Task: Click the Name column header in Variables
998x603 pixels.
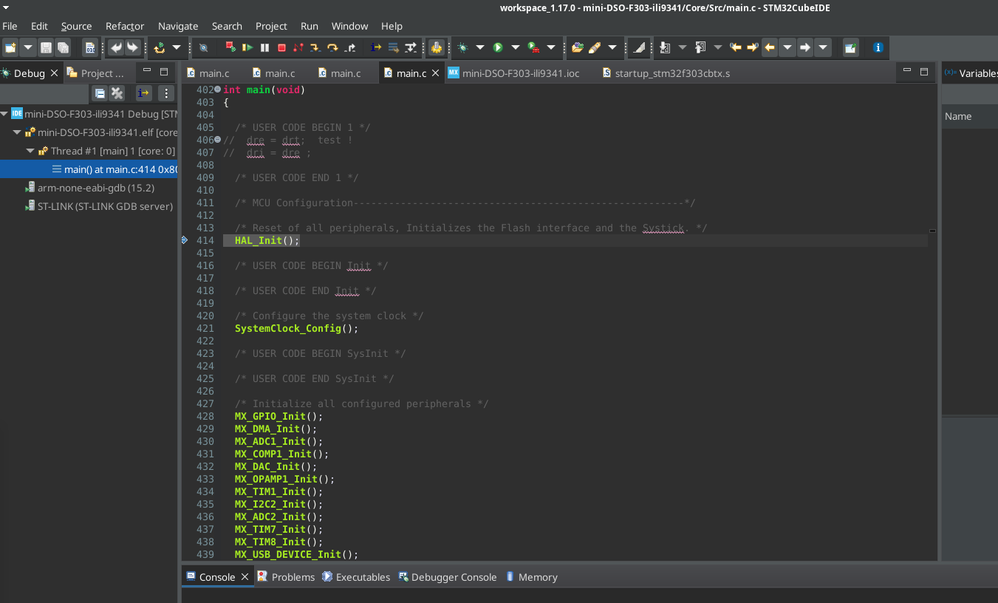Action: pyautogui.click(x=958, y=117)
